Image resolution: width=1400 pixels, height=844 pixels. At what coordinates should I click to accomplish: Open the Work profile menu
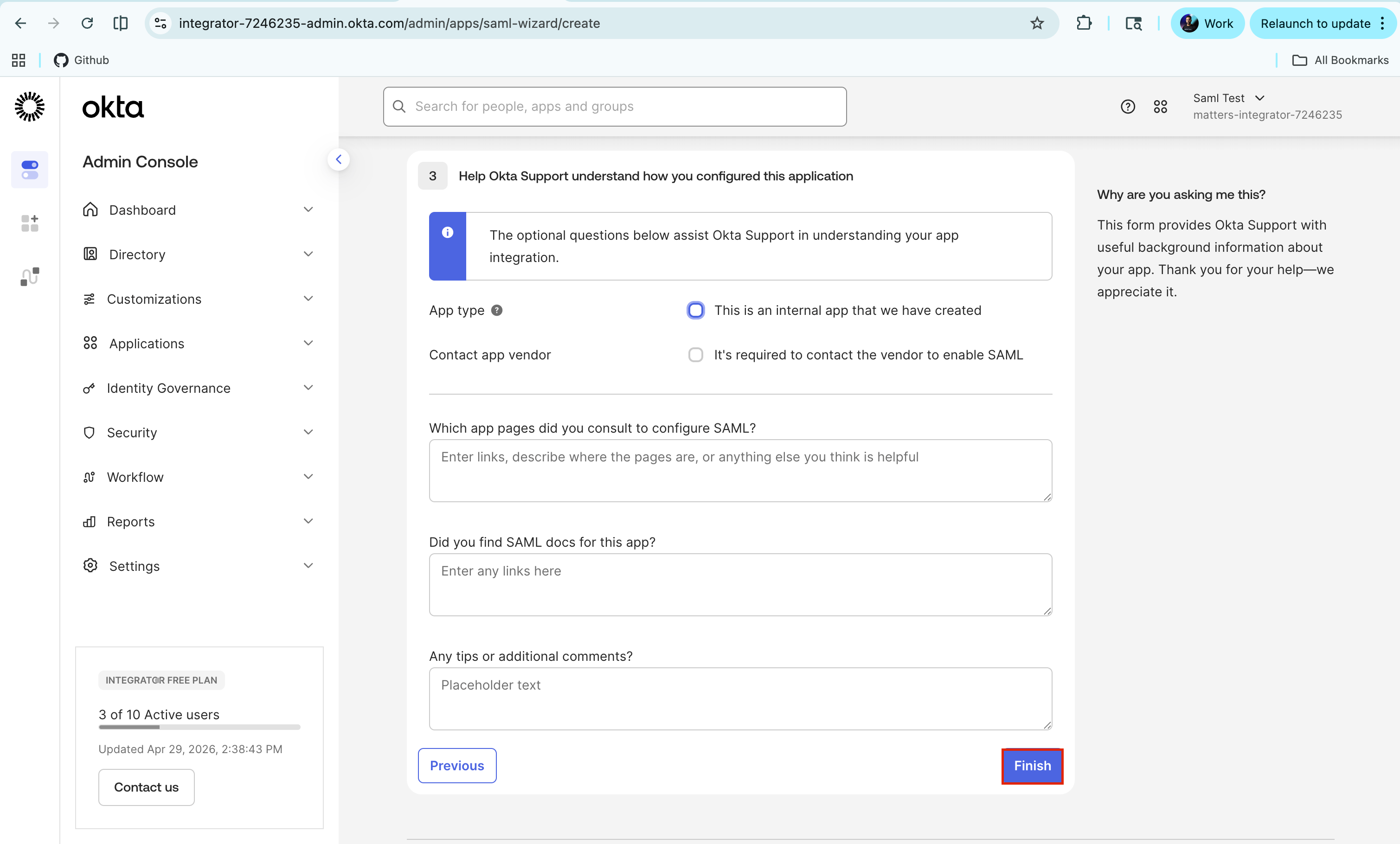tap(1207, 23)
